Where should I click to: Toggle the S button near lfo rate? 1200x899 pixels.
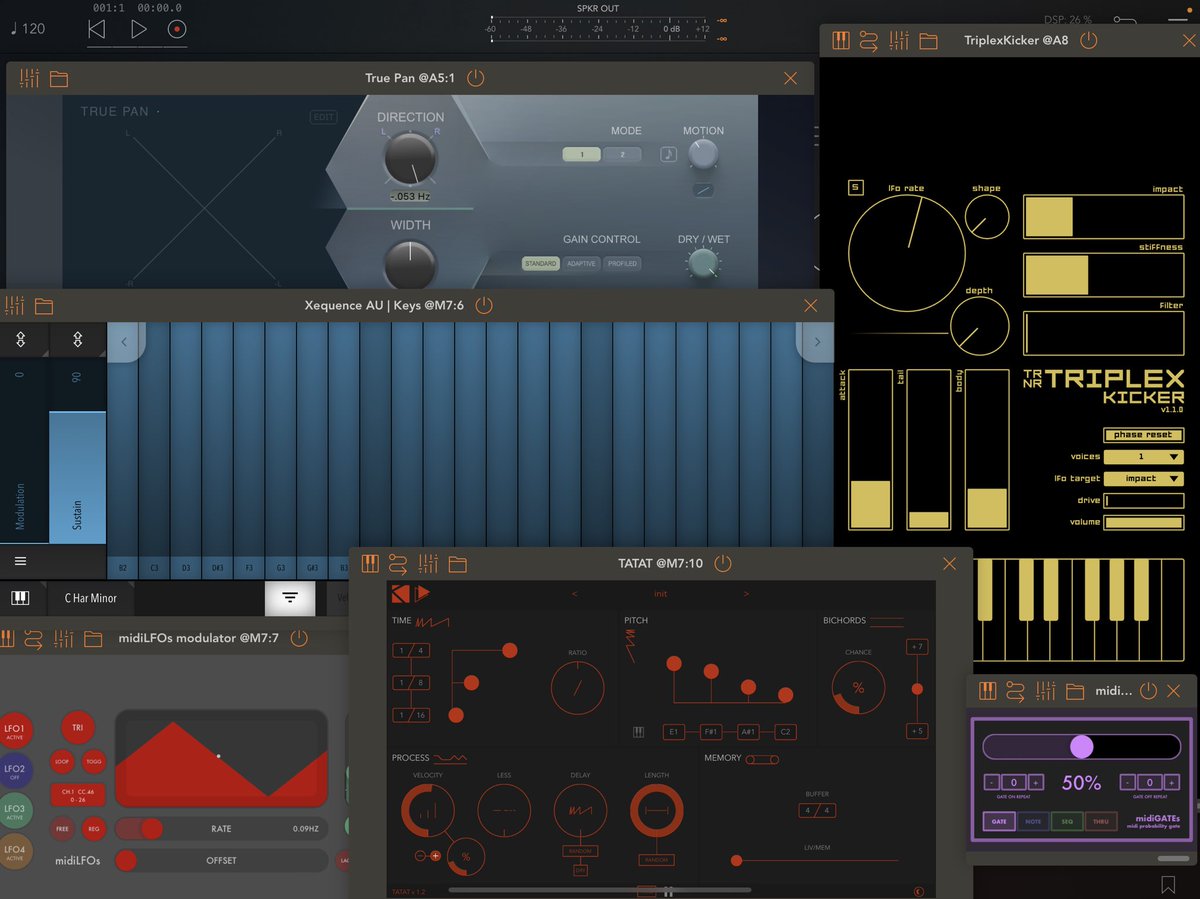[x=855, y=187]
